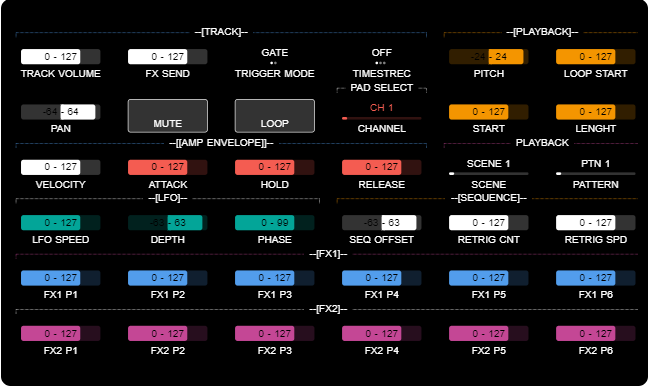Screen dimensions: 648x388
Task: Click the FX2 P3 slider
Action: pos(274,333)
